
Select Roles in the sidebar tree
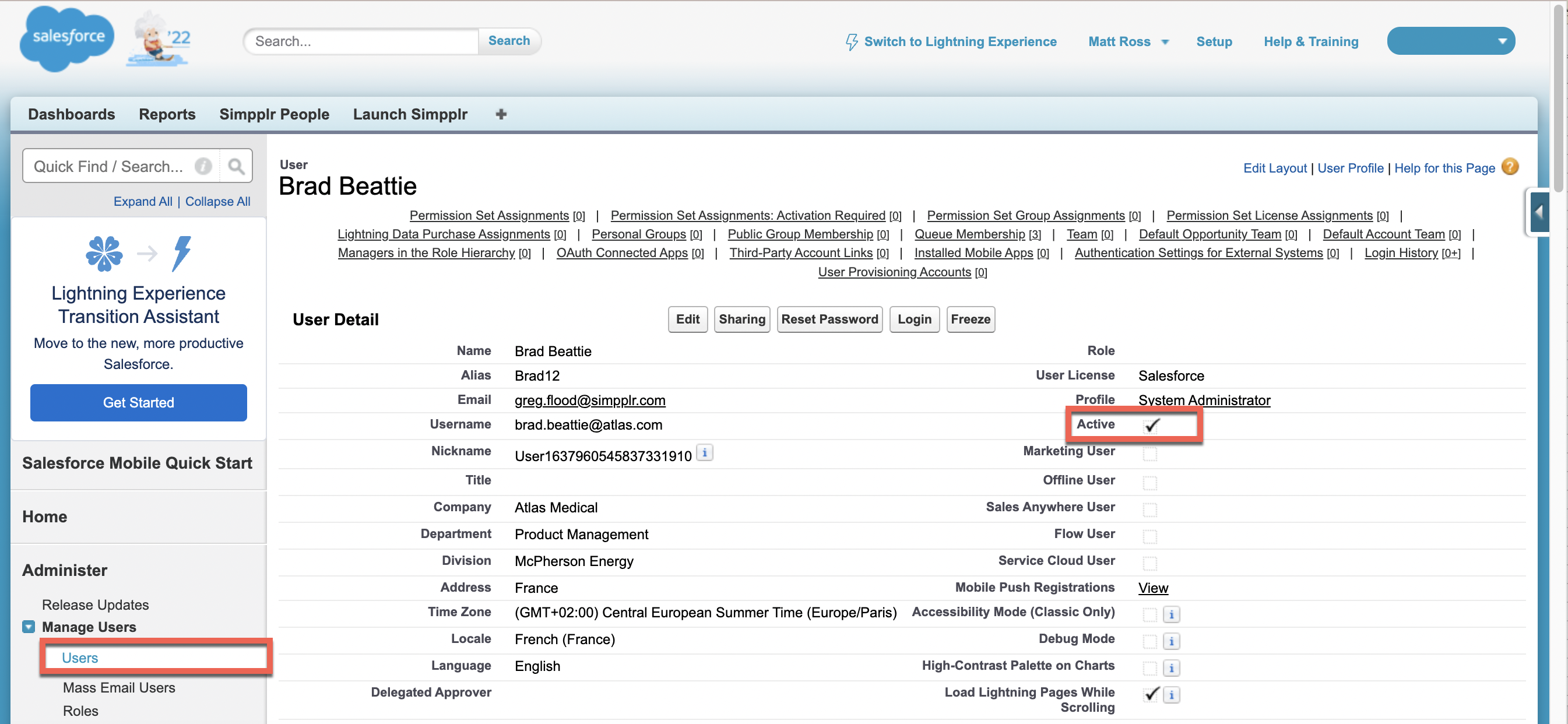point(80,711)
